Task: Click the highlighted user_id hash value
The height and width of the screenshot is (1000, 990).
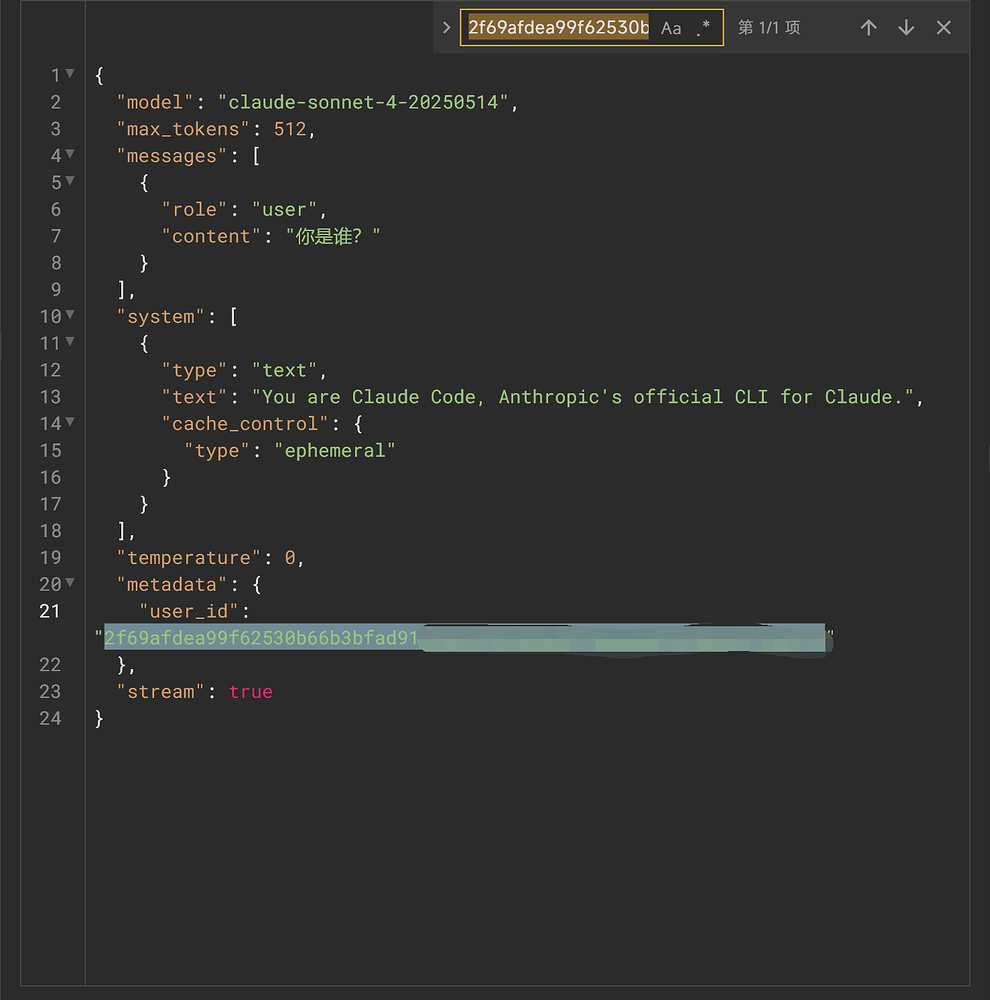Action: (464, 638)
